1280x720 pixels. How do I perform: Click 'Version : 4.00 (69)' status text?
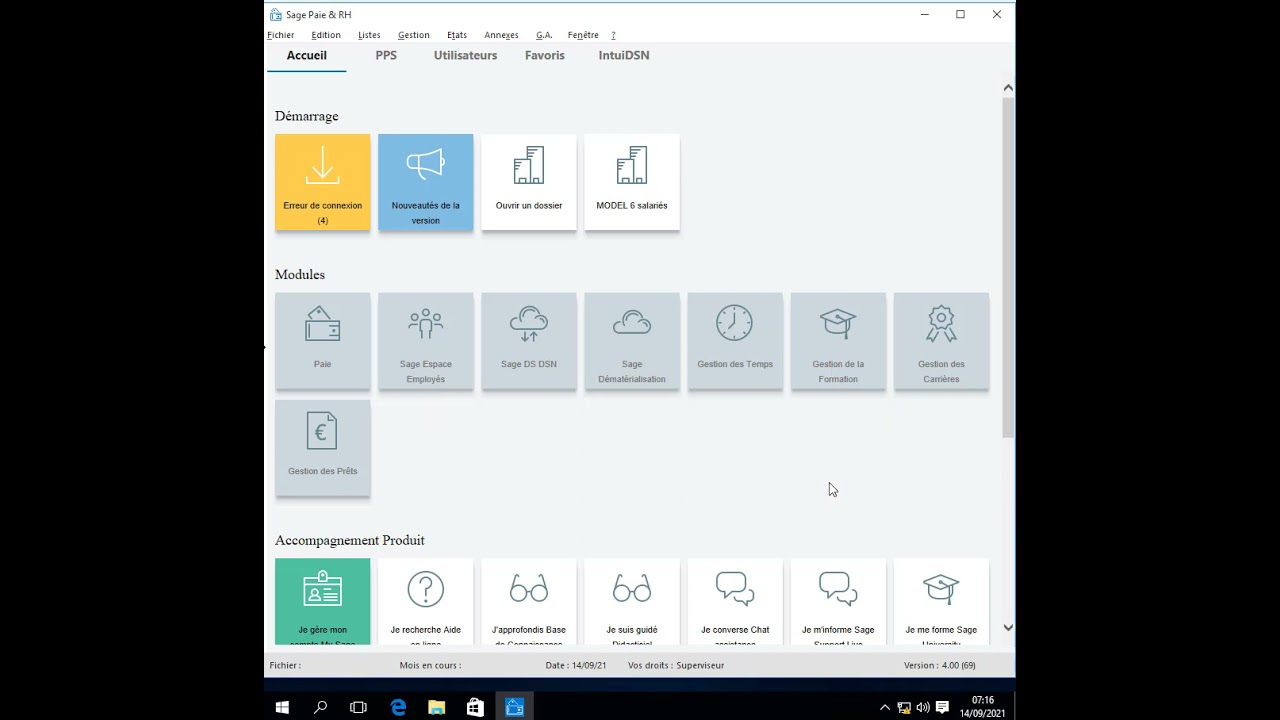point(939,665)
